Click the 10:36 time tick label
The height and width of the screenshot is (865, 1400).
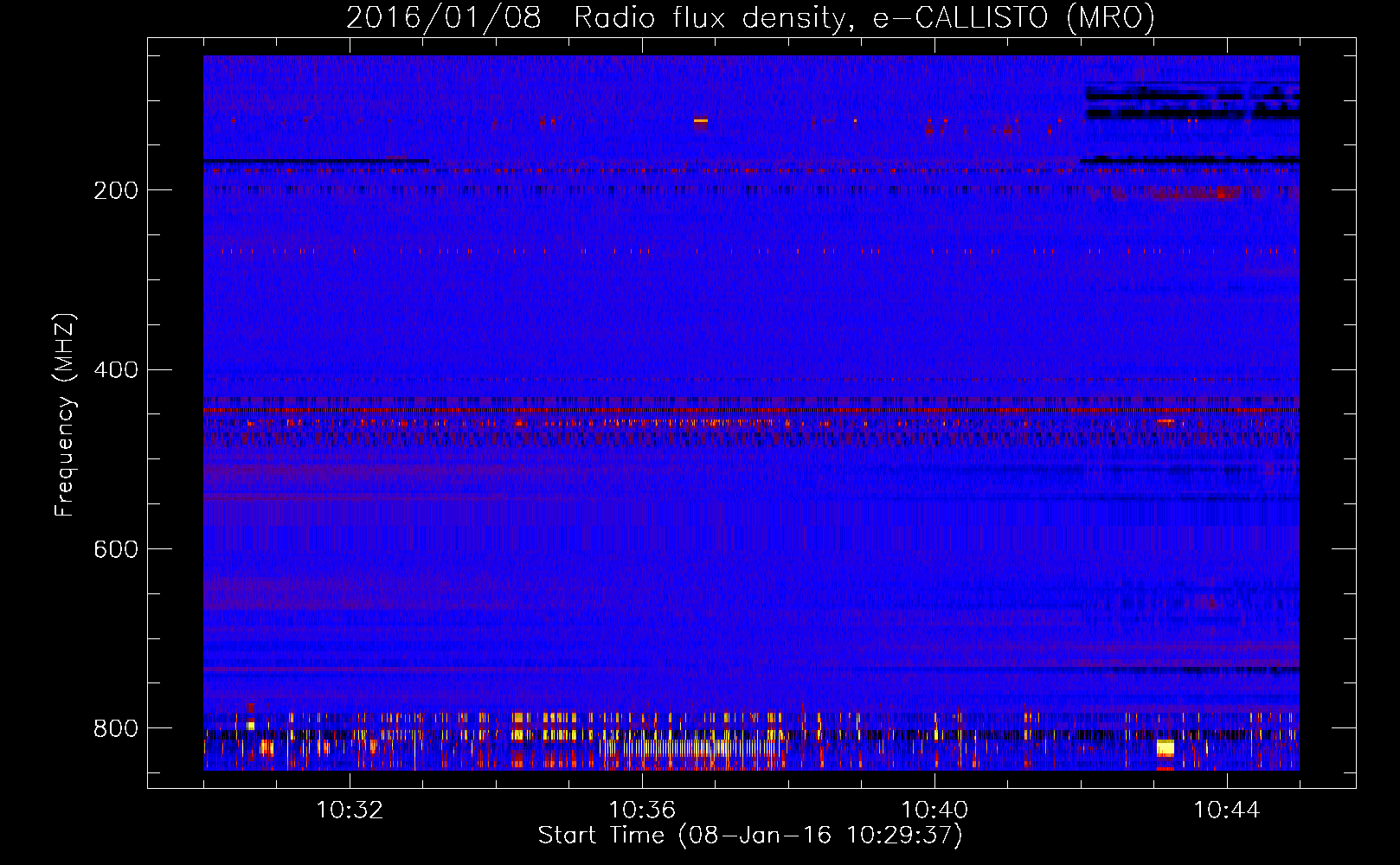(x=642, y=811)
